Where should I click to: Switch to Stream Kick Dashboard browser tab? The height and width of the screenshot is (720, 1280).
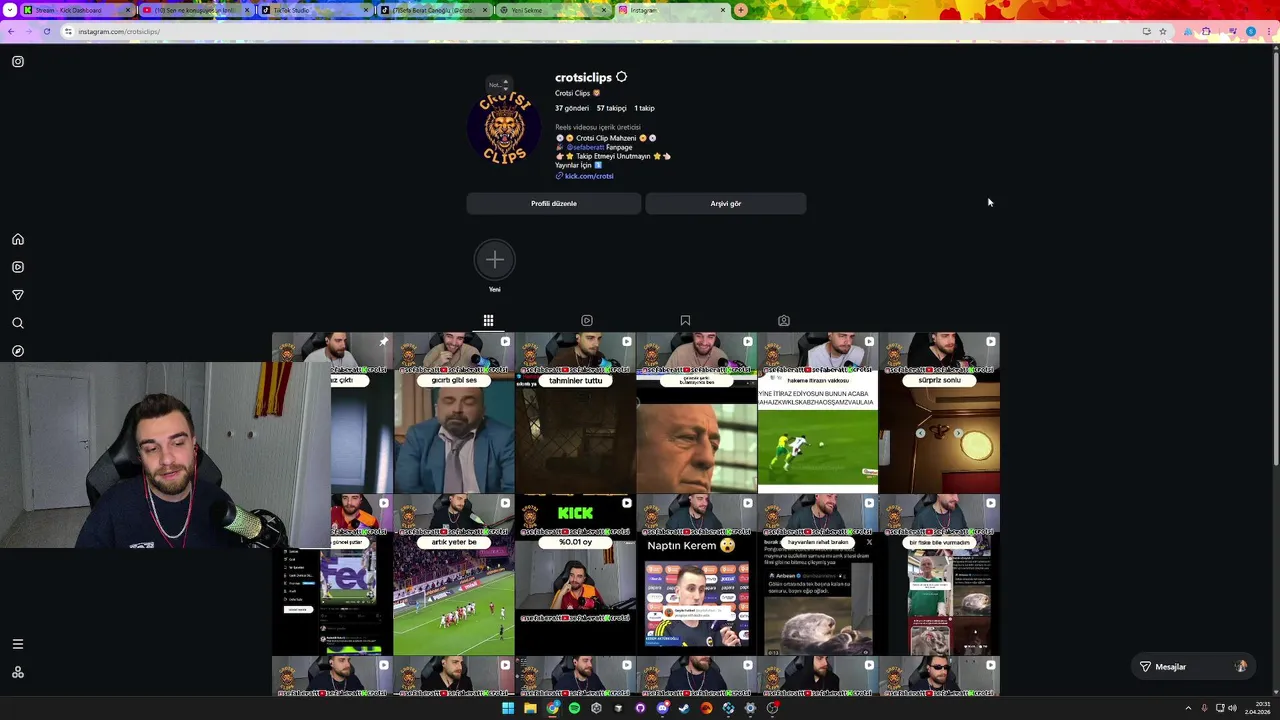click(x=75, y=10)
